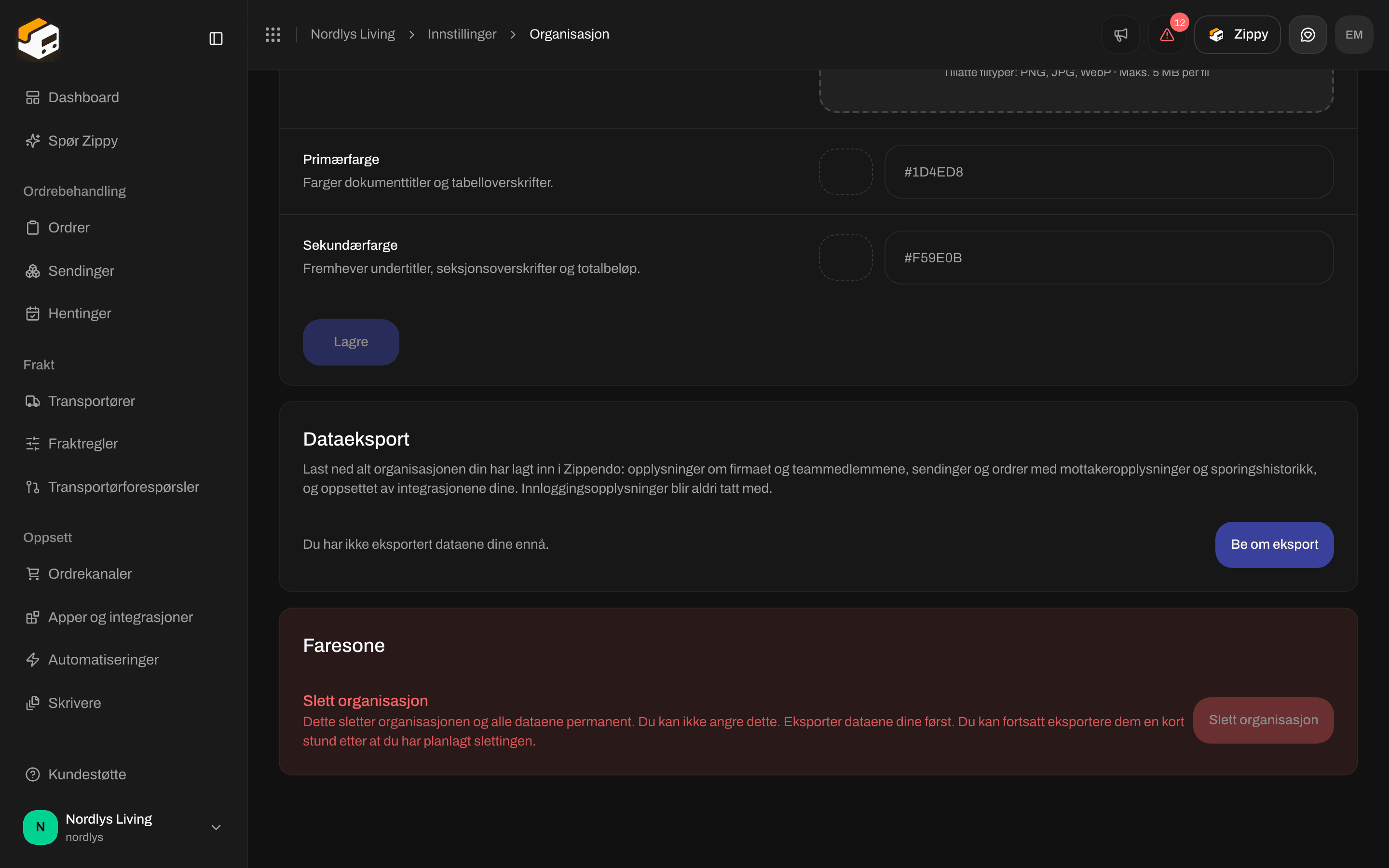Open the announcements megaphone icon
The width and height of the screenshot is (1389, 868).
coord(1120,34)
